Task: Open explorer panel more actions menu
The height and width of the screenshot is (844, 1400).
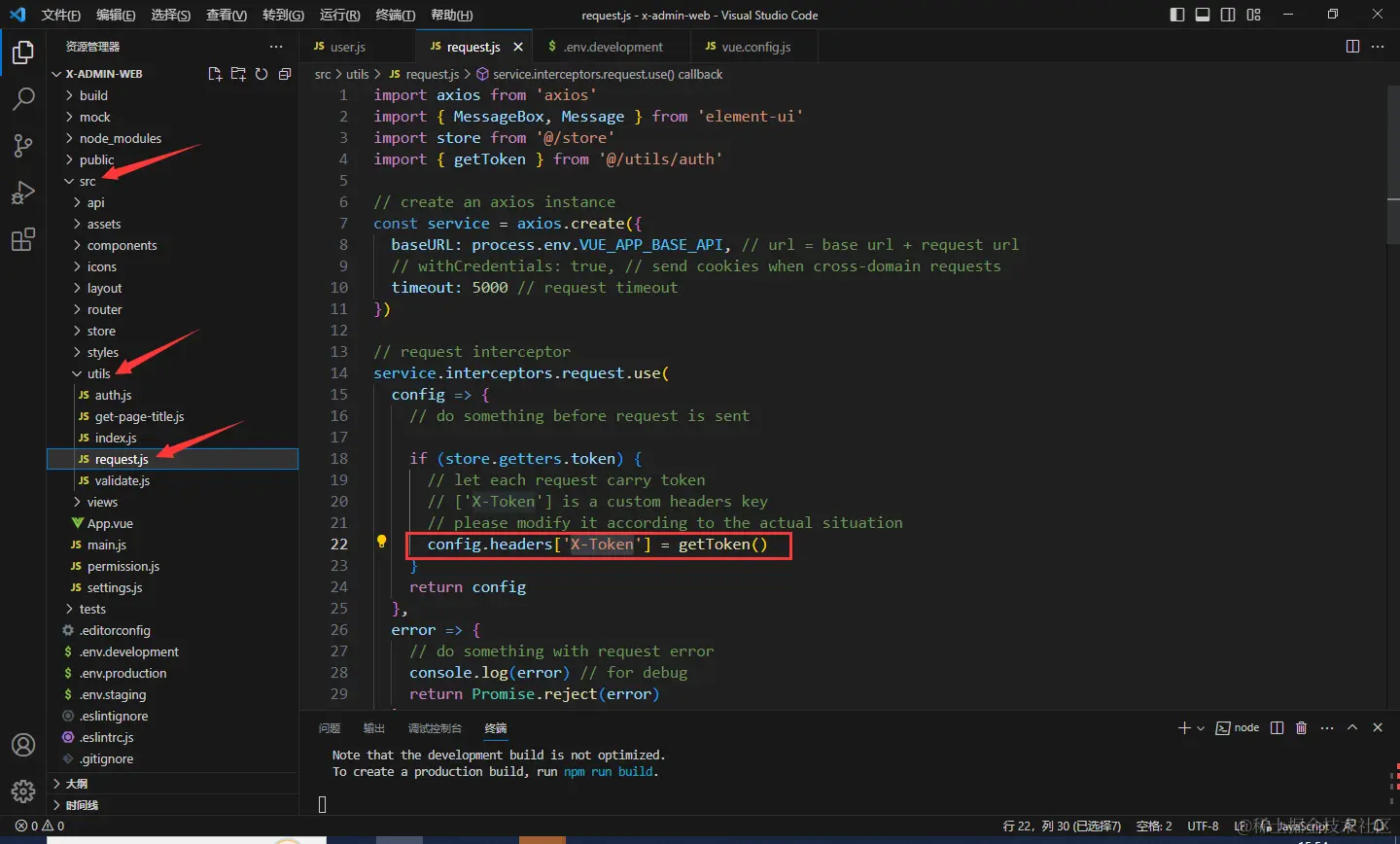Action: [276, 46]
